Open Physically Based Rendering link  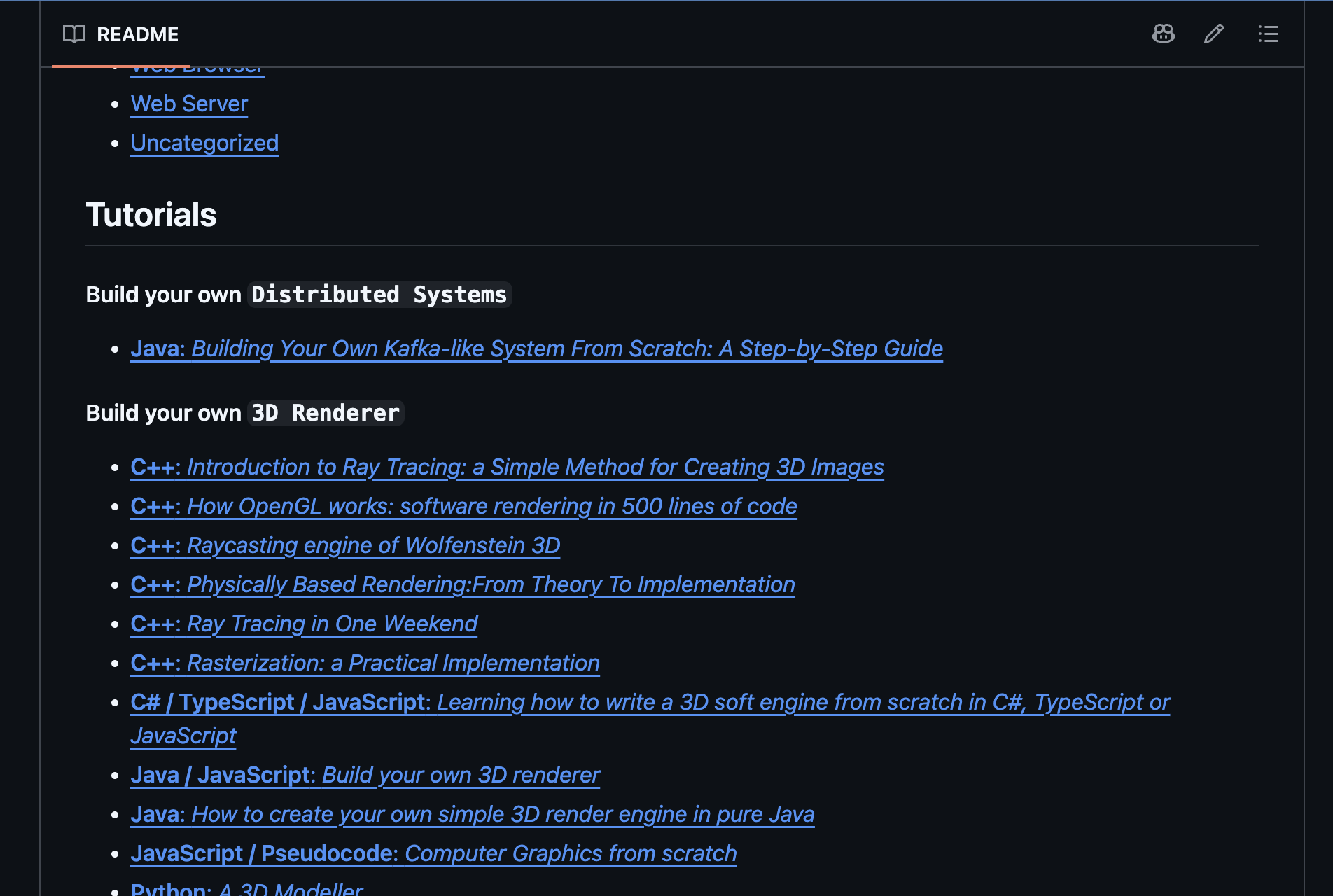coord(463,584)
